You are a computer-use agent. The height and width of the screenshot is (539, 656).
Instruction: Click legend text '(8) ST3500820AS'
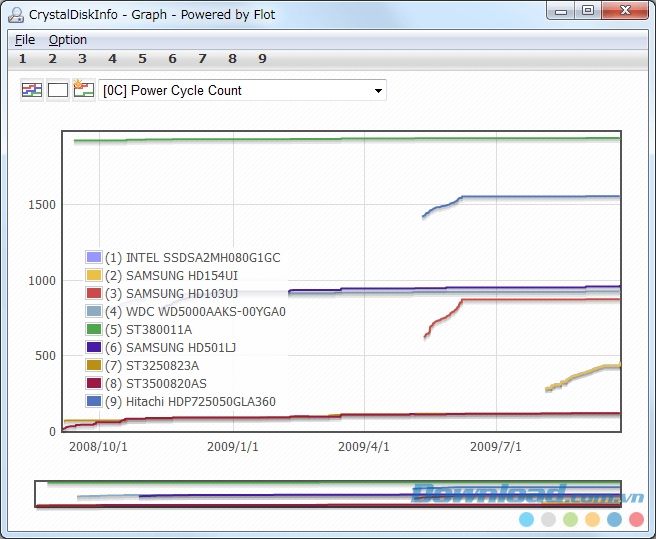(x=156, y=384)
